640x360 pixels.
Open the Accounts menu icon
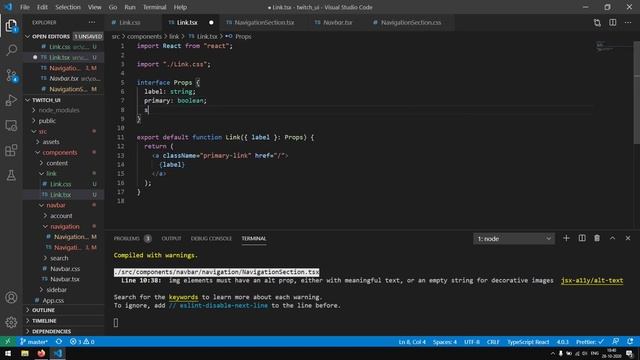click(11, 298)
